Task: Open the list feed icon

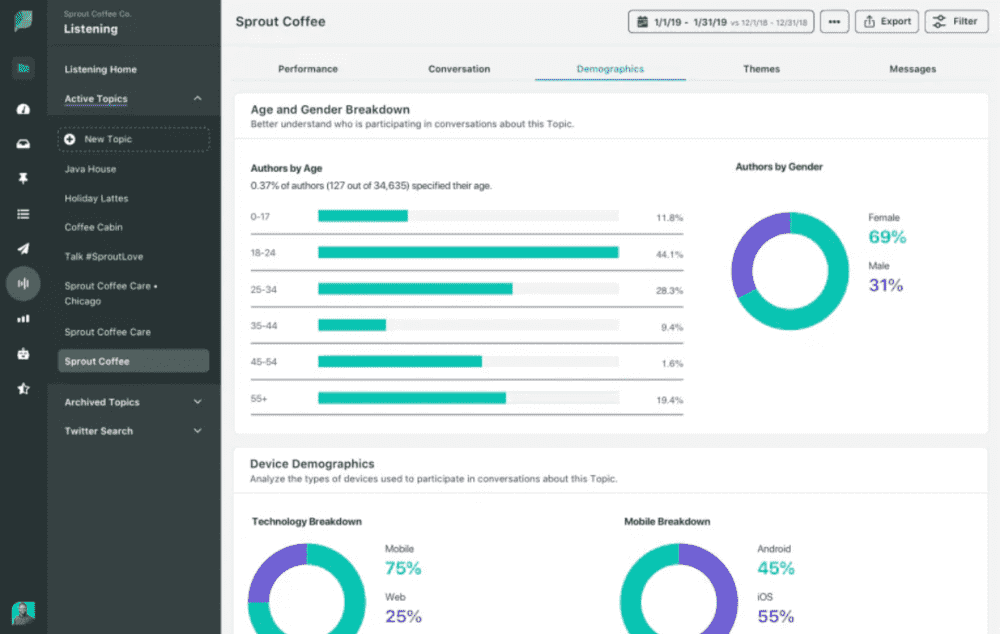Action: coord(23,214)
